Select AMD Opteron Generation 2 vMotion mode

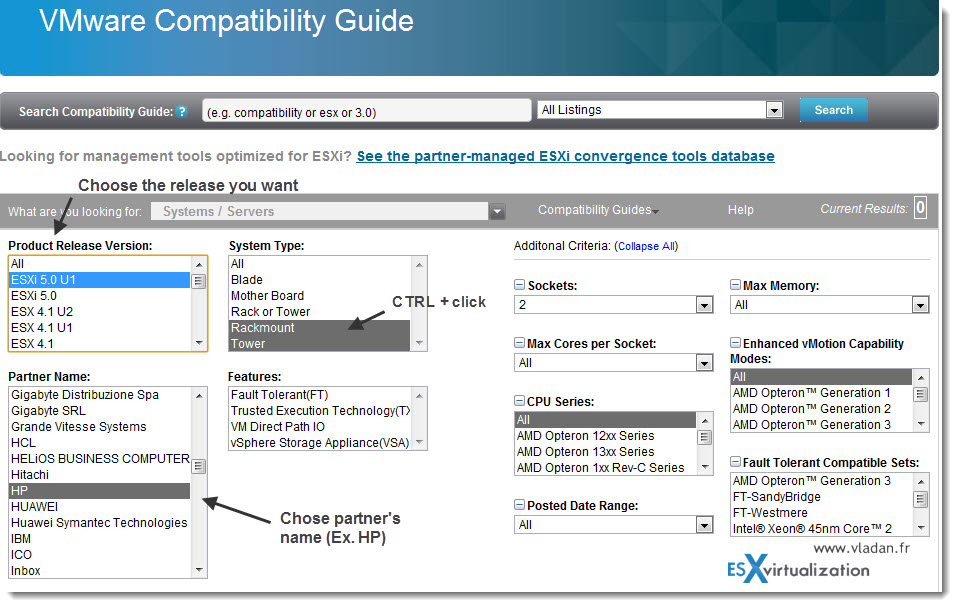[822, 409]
